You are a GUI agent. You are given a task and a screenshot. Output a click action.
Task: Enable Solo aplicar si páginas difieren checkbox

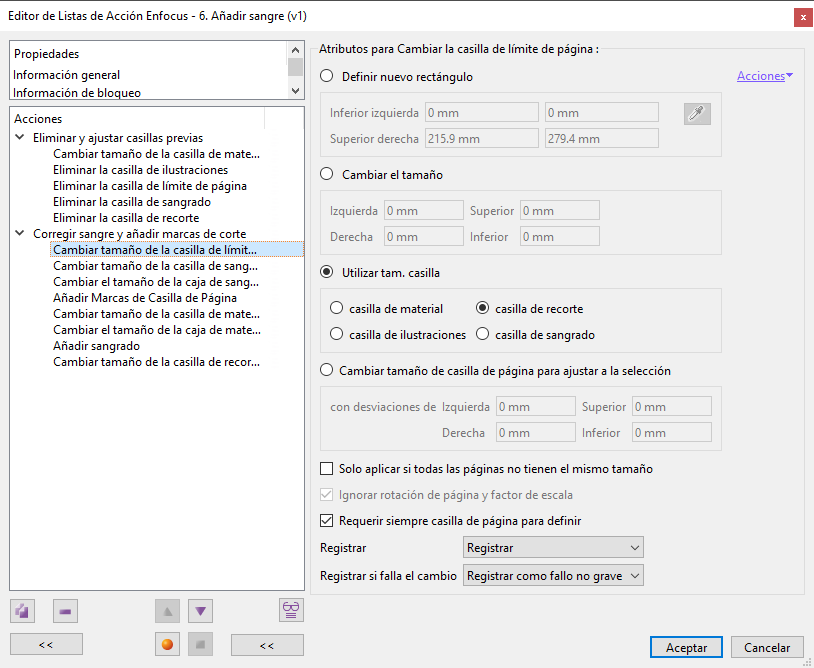[327, 469]
